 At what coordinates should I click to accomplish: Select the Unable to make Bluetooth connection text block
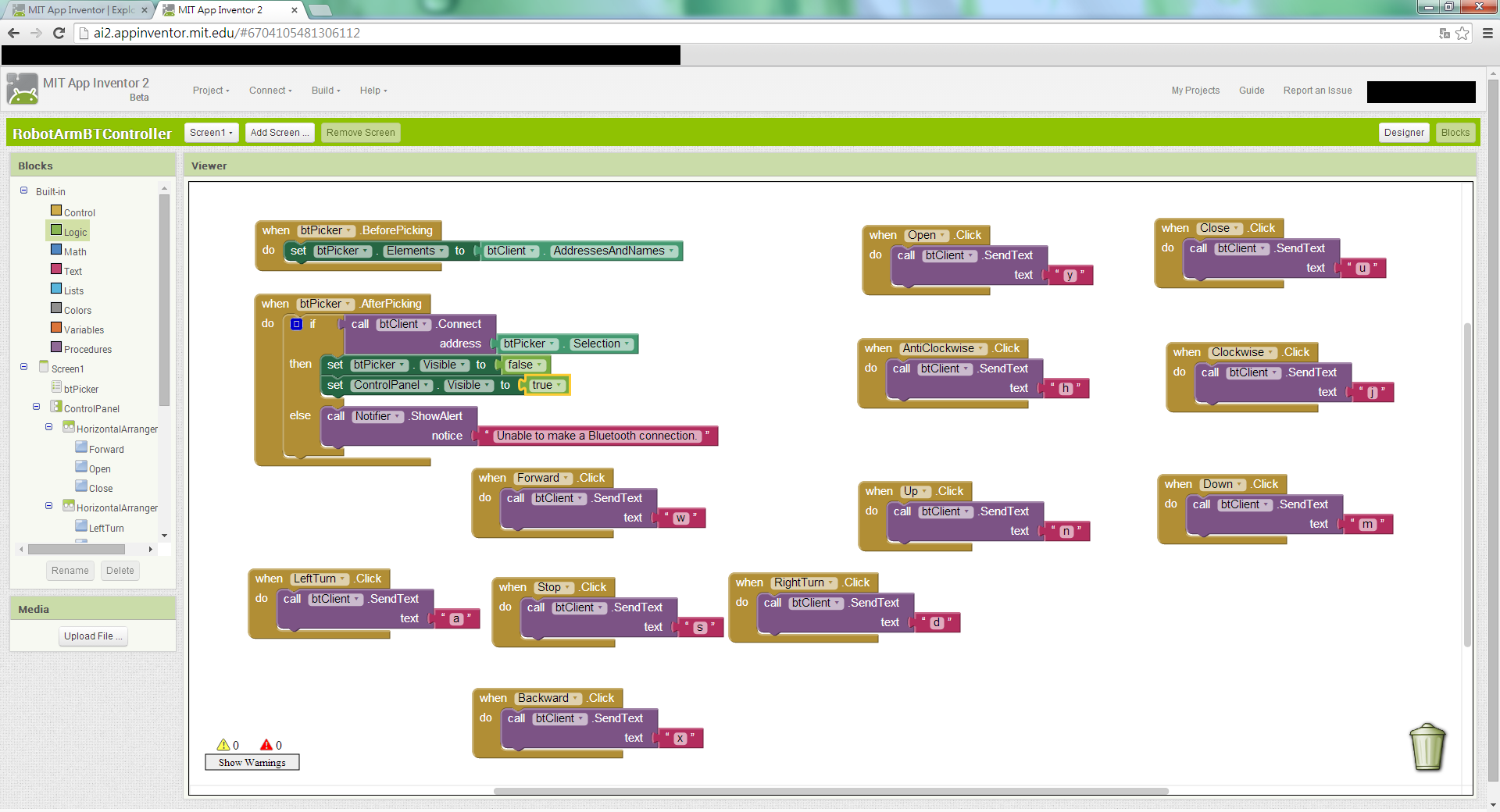(x=598, y=436)
